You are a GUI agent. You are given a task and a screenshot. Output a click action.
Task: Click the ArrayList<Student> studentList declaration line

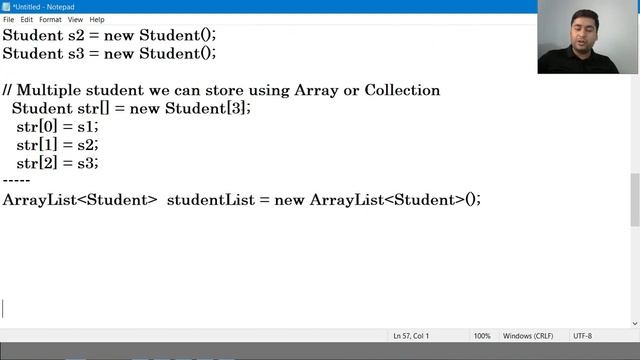242,200
